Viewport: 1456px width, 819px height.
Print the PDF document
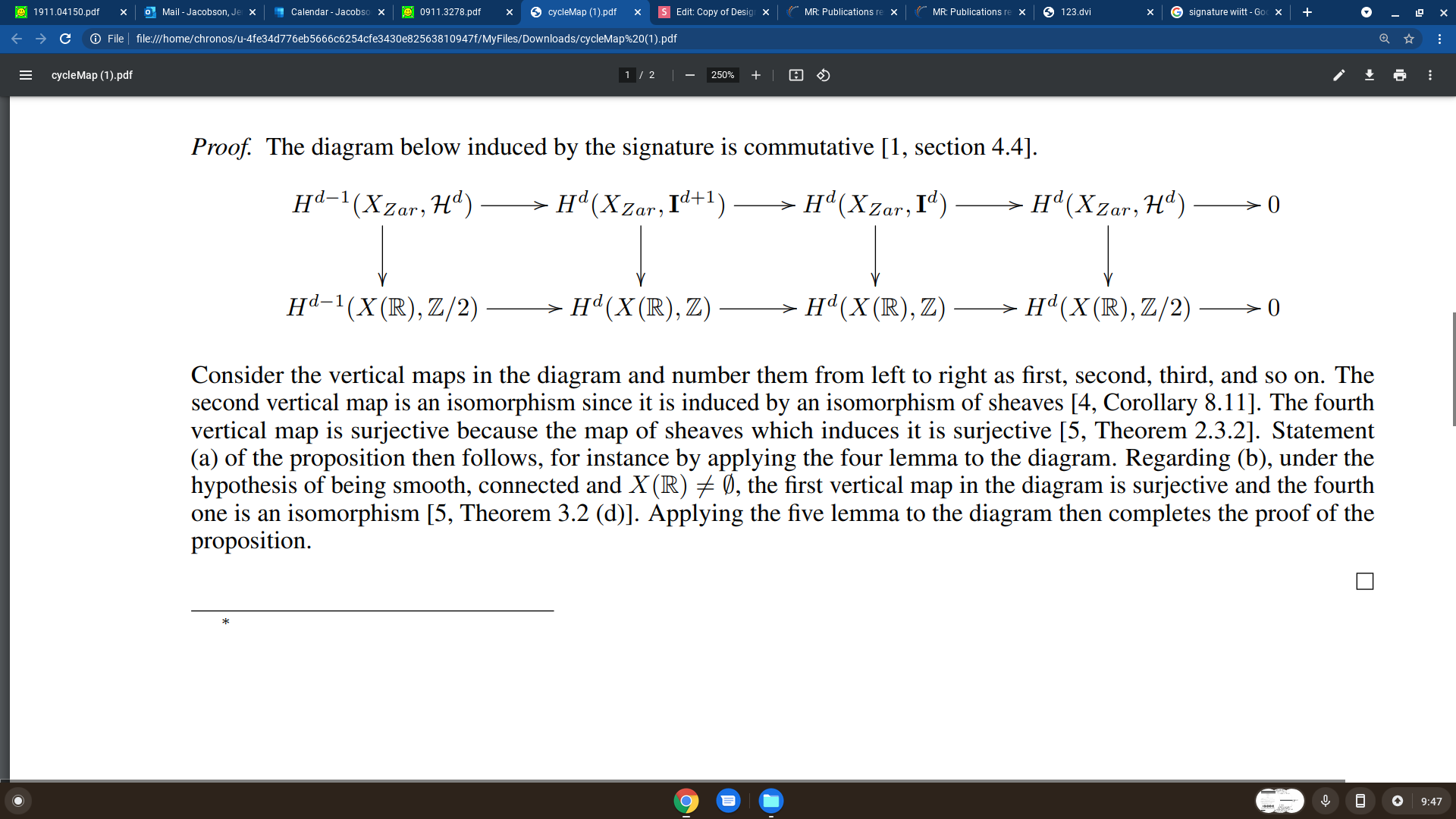1399,75
